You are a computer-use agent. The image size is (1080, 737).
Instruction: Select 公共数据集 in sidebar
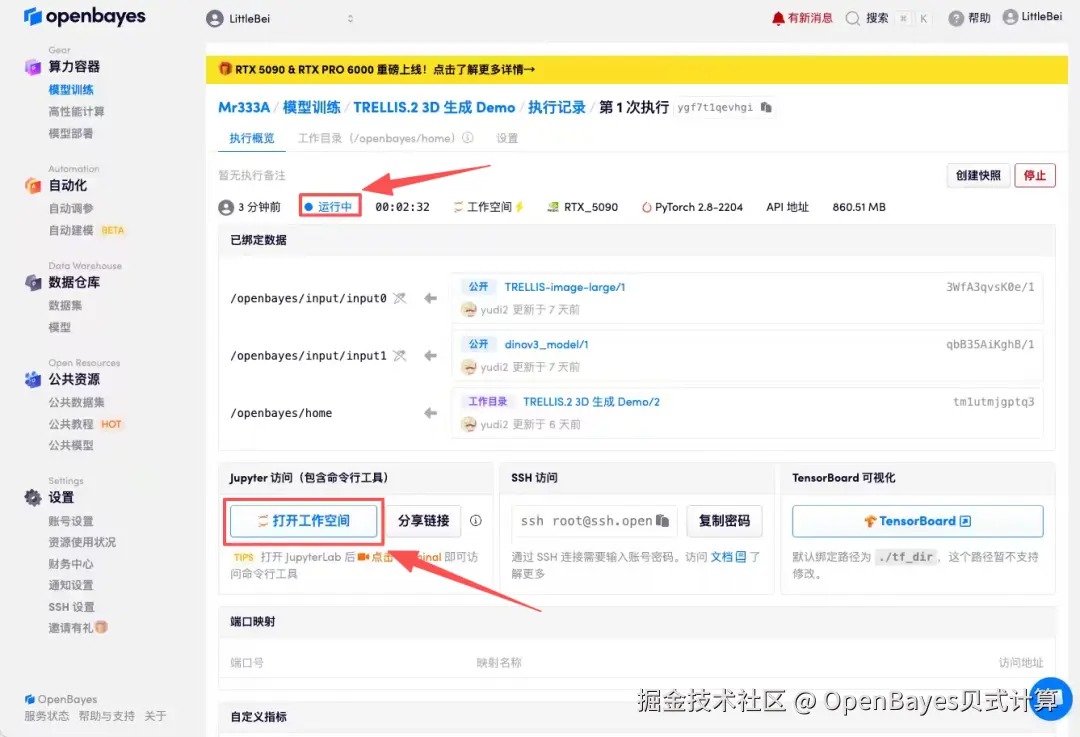pyautogui.click(x=76, y=402)
